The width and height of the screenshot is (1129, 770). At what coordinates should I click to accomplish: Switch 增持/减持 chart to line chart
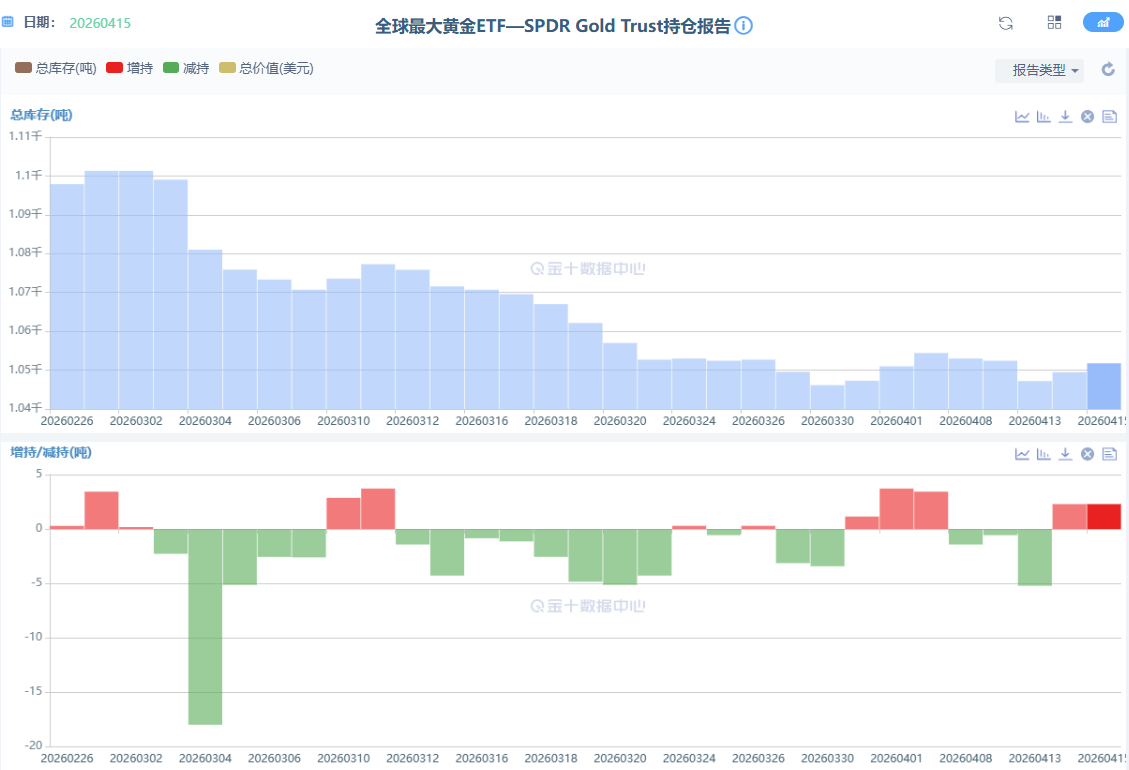click(x=1022, y=454)
